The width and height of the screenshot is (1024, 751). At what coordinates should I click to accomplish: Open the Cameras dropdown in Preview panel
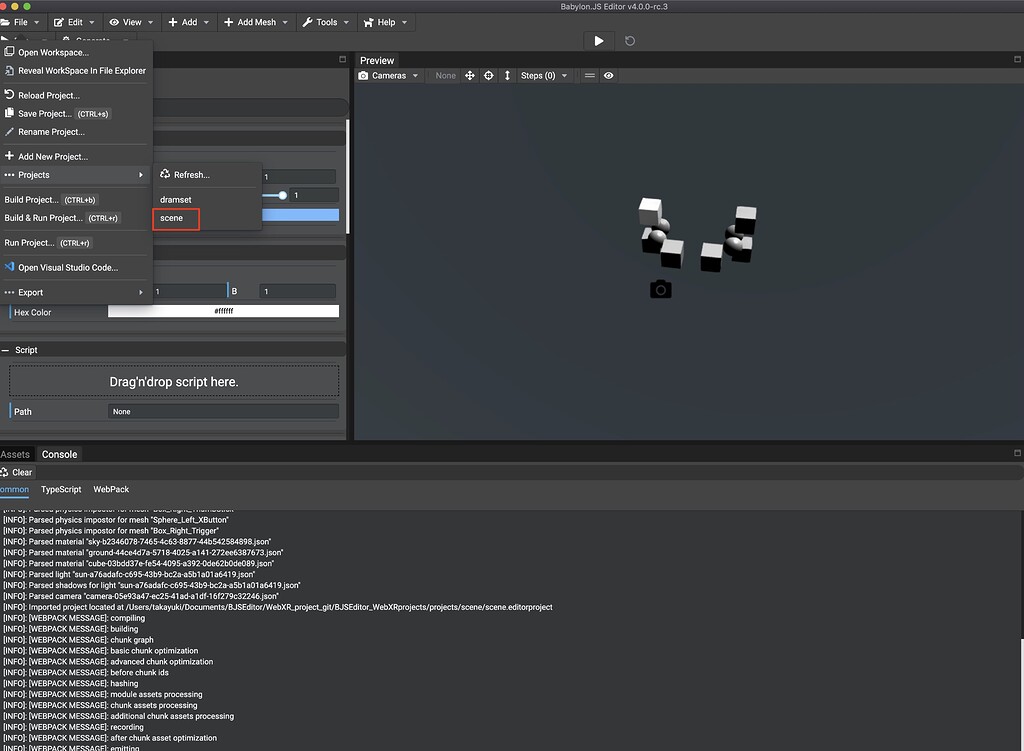390,75
